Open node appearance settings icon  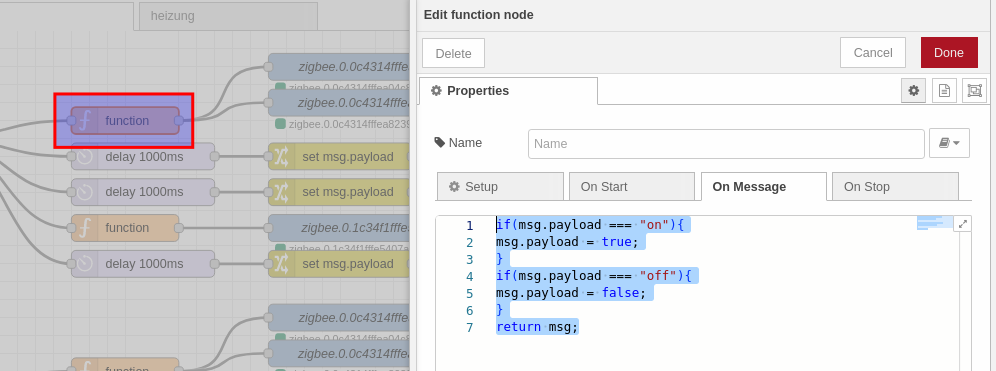point(974,91)
